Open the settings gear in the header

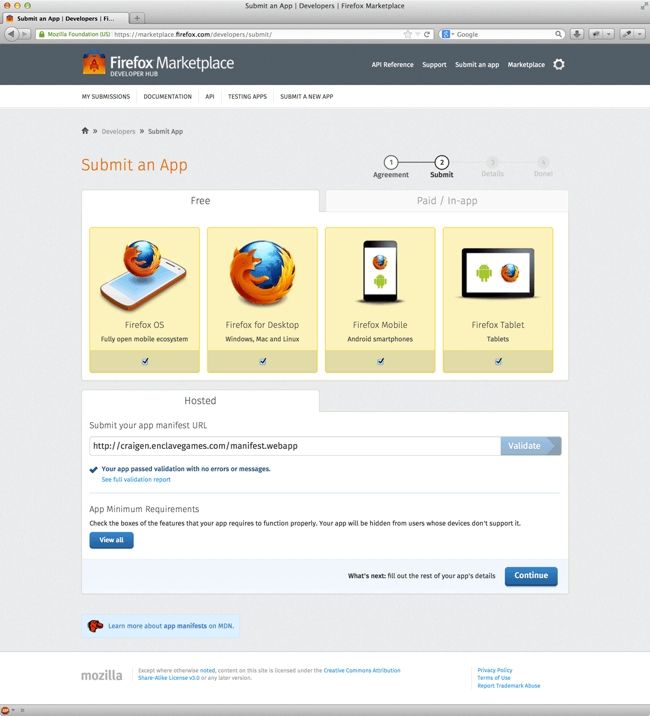559,64
